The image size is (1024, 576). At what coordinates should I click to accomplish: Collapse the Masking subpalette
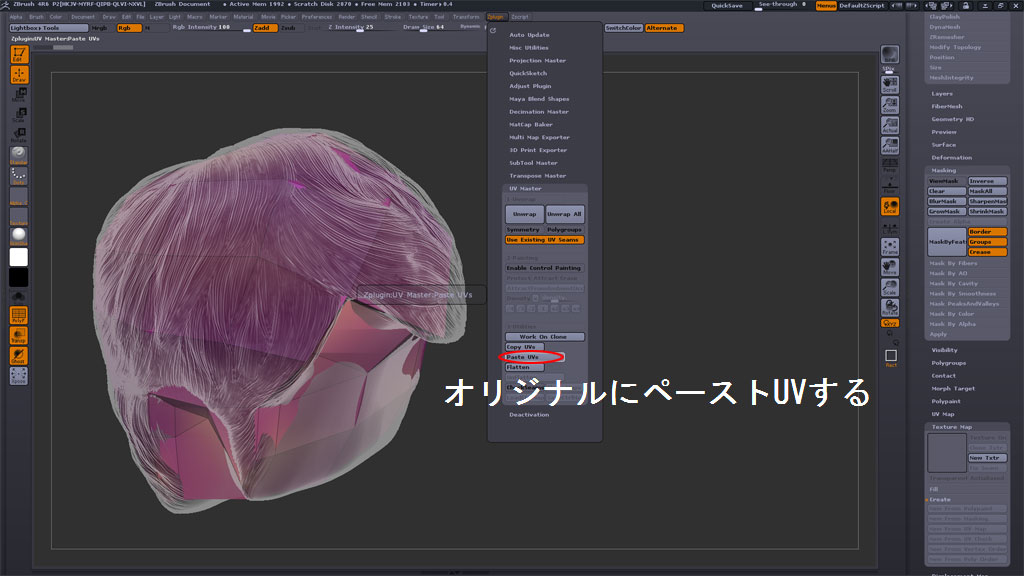[x=944, y=170]
